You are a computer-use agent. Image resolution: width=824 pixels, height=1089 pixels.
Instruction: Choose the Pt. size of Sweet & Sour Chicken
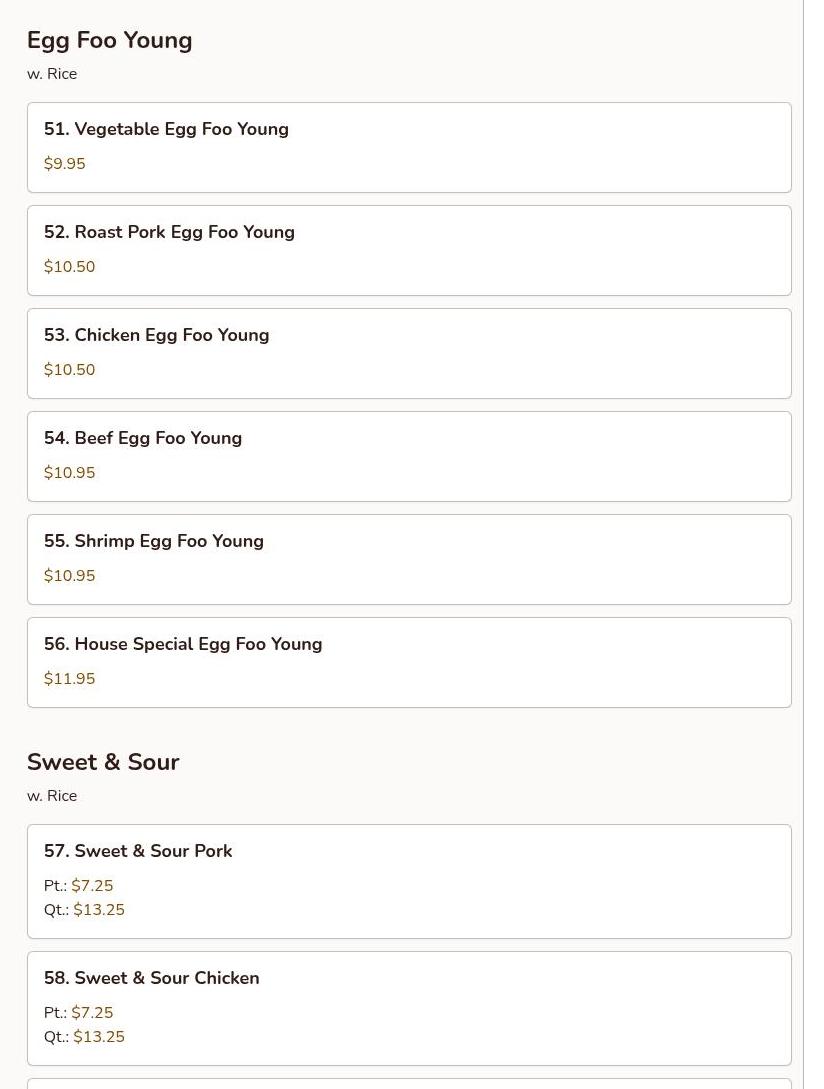(92, 1013)
